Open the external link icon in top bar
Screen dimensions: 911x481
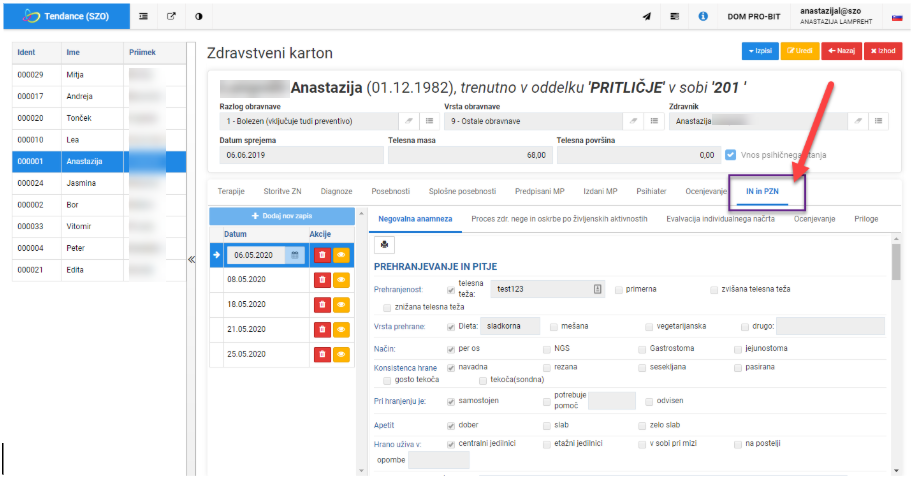tap(171, 16)
